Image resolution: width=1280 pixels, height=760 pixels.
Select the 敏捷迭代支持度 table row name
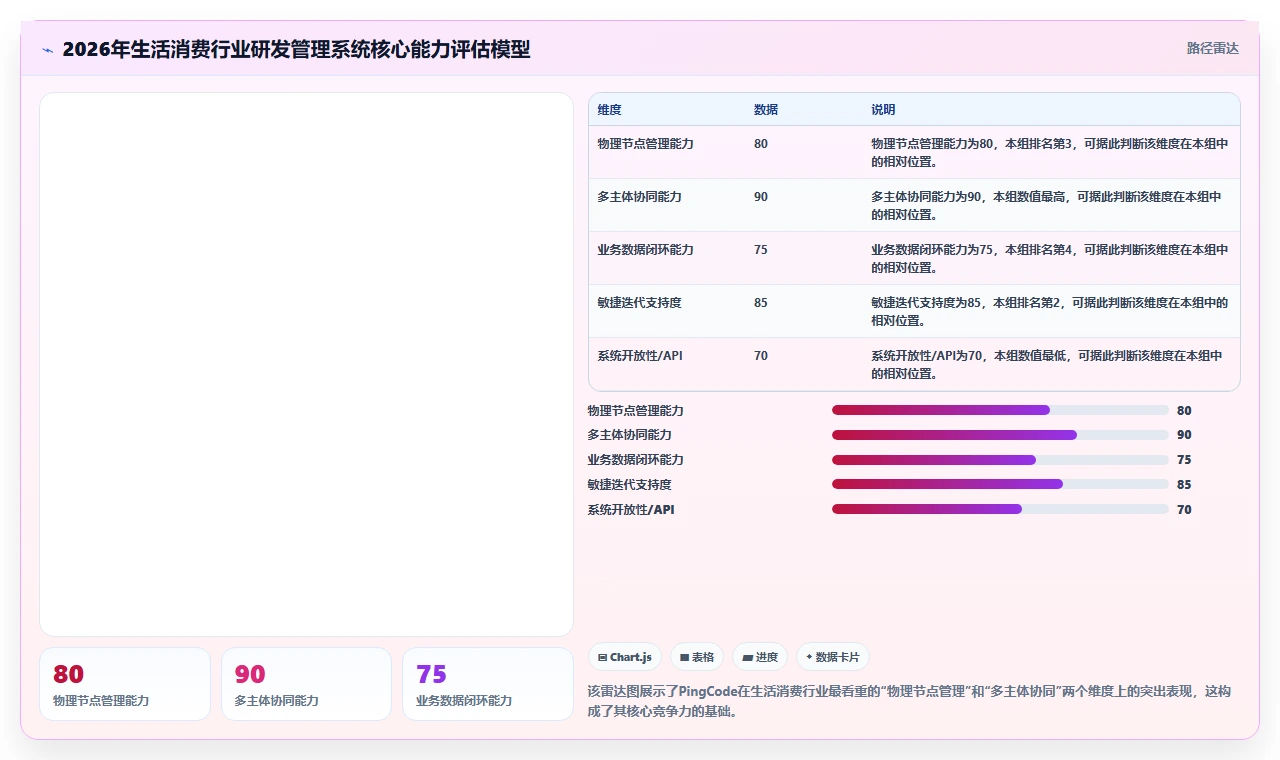[640, 303]
